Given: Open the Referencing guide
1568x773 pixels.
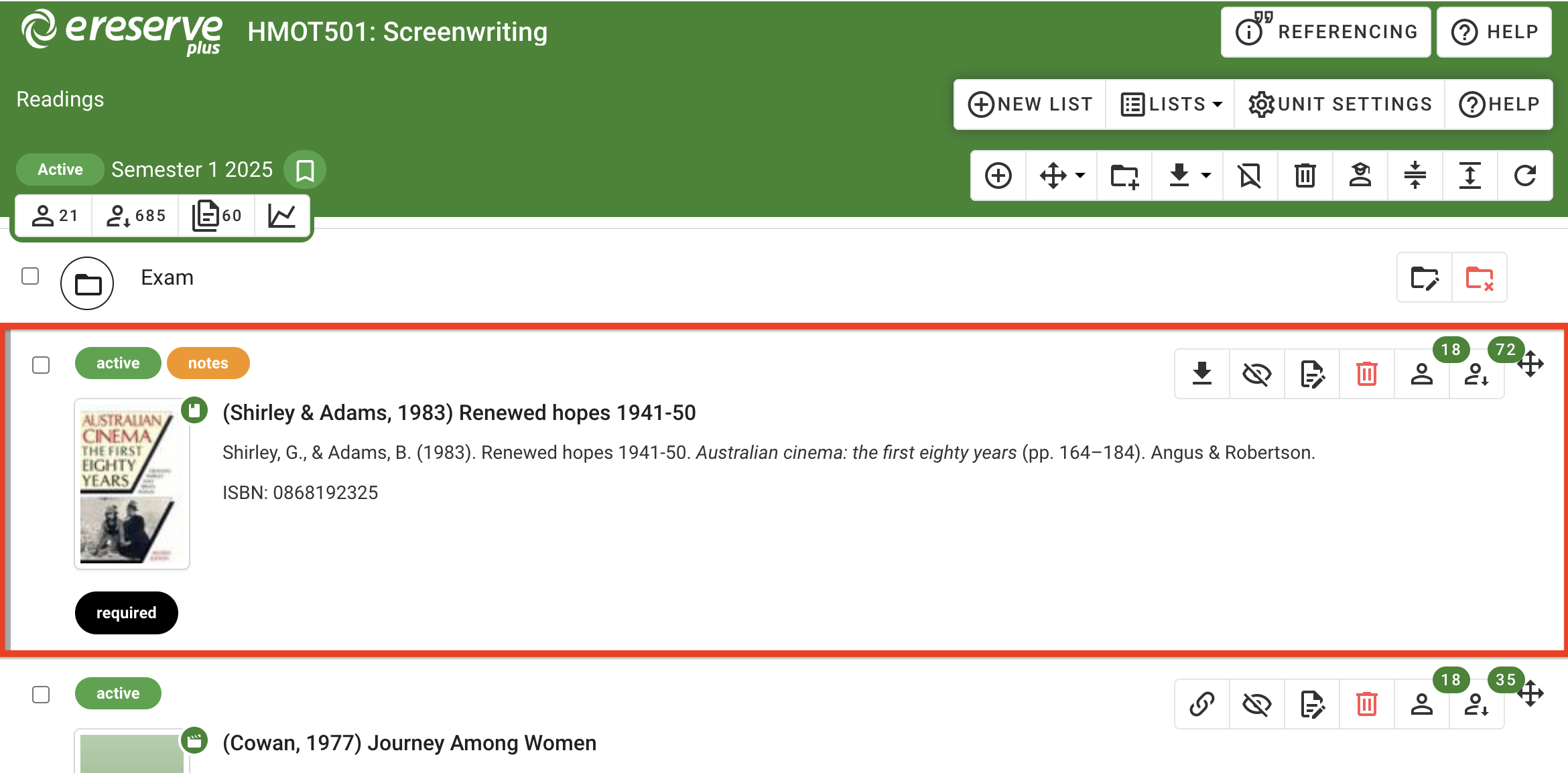Looking at the screenshot, I should 1325,32.
